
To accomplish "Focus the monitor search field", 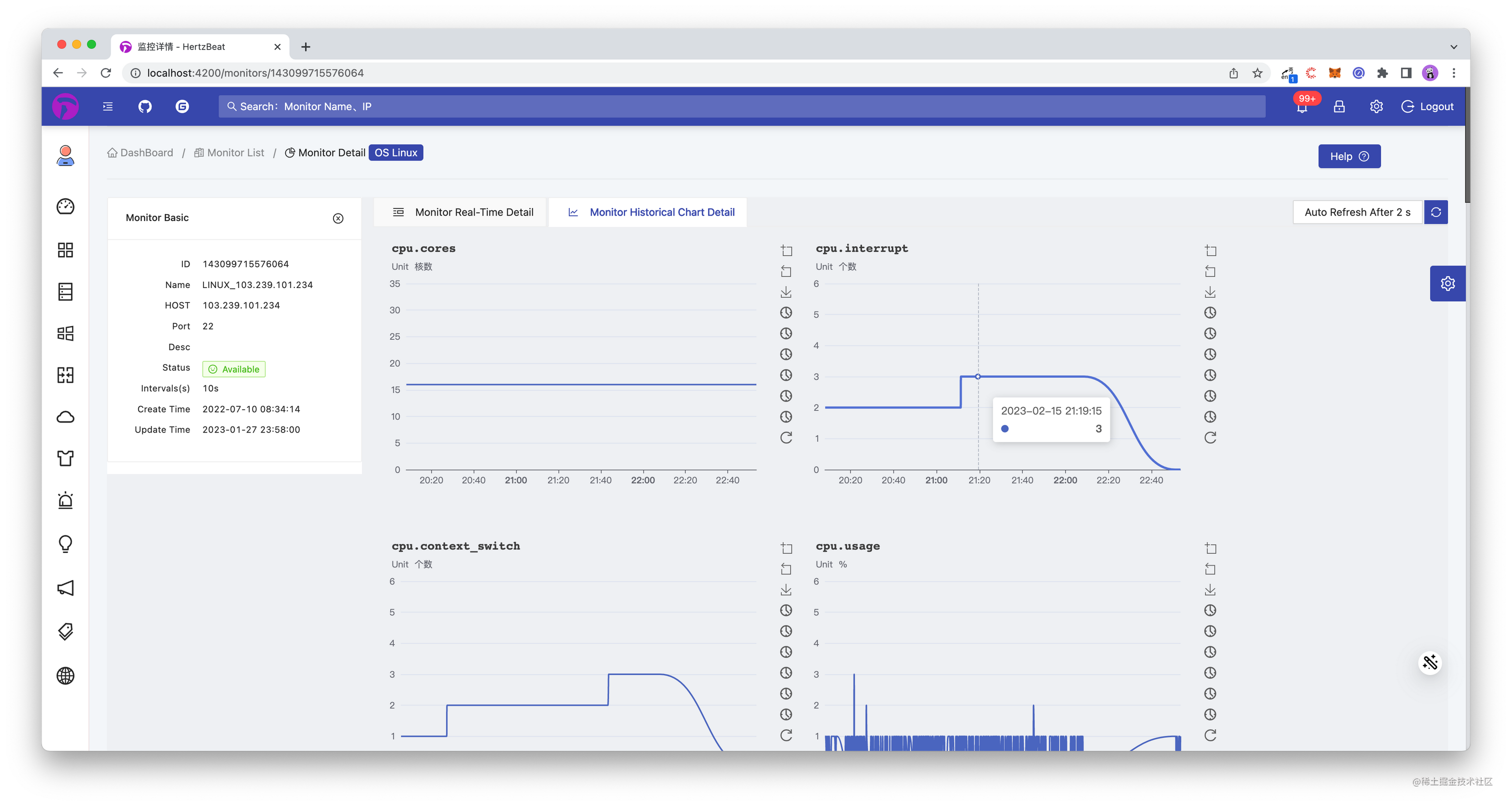I will [742, 106].
